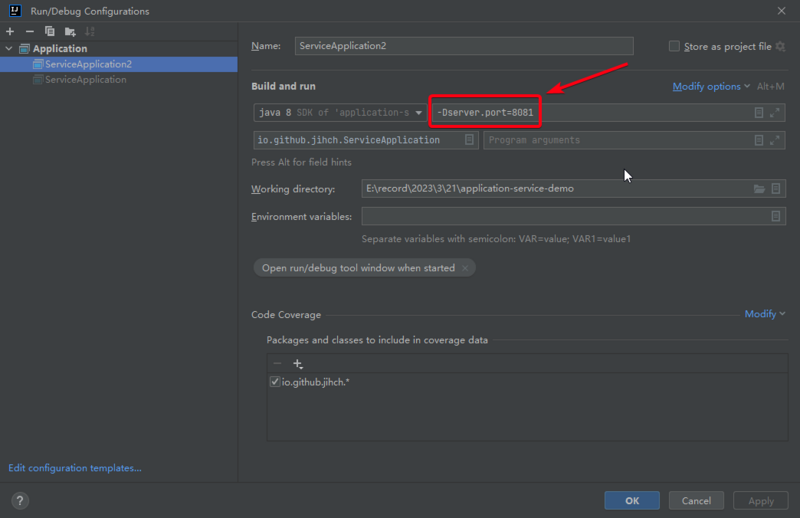Copy the selected configuration with the copy icon

[x=49, y=31]
